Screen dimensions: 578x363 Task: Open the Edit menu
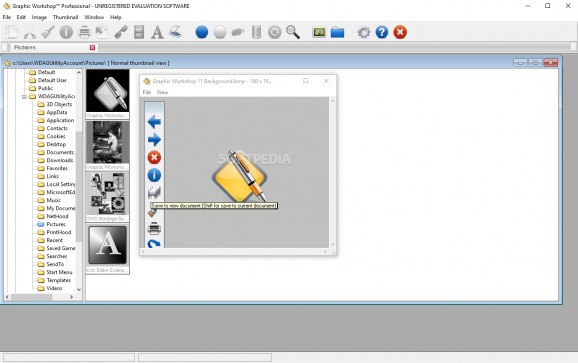[21, 17]
